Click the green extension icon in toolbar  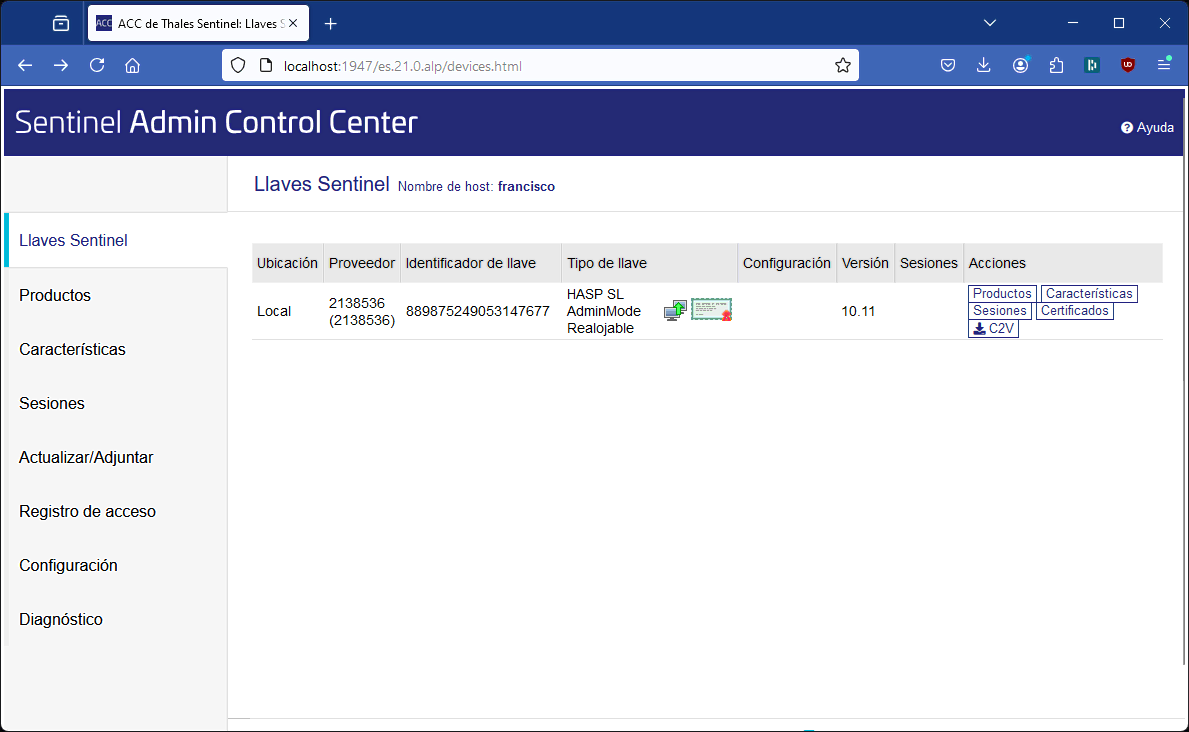coord(1092,66)
